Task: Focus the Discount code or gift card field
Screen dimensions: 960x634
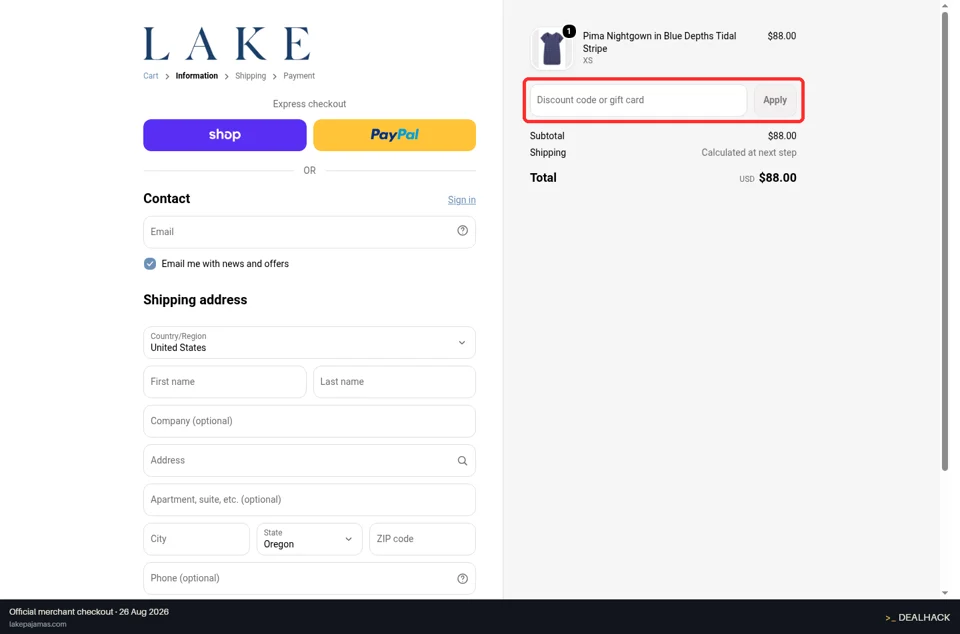Action: pos(638,100)
